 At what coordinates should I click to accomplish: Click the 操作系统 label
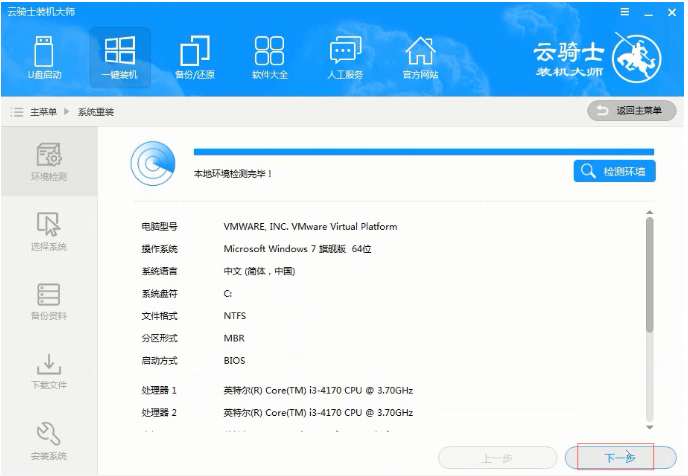pyautogui.click(x=159, y=249)
